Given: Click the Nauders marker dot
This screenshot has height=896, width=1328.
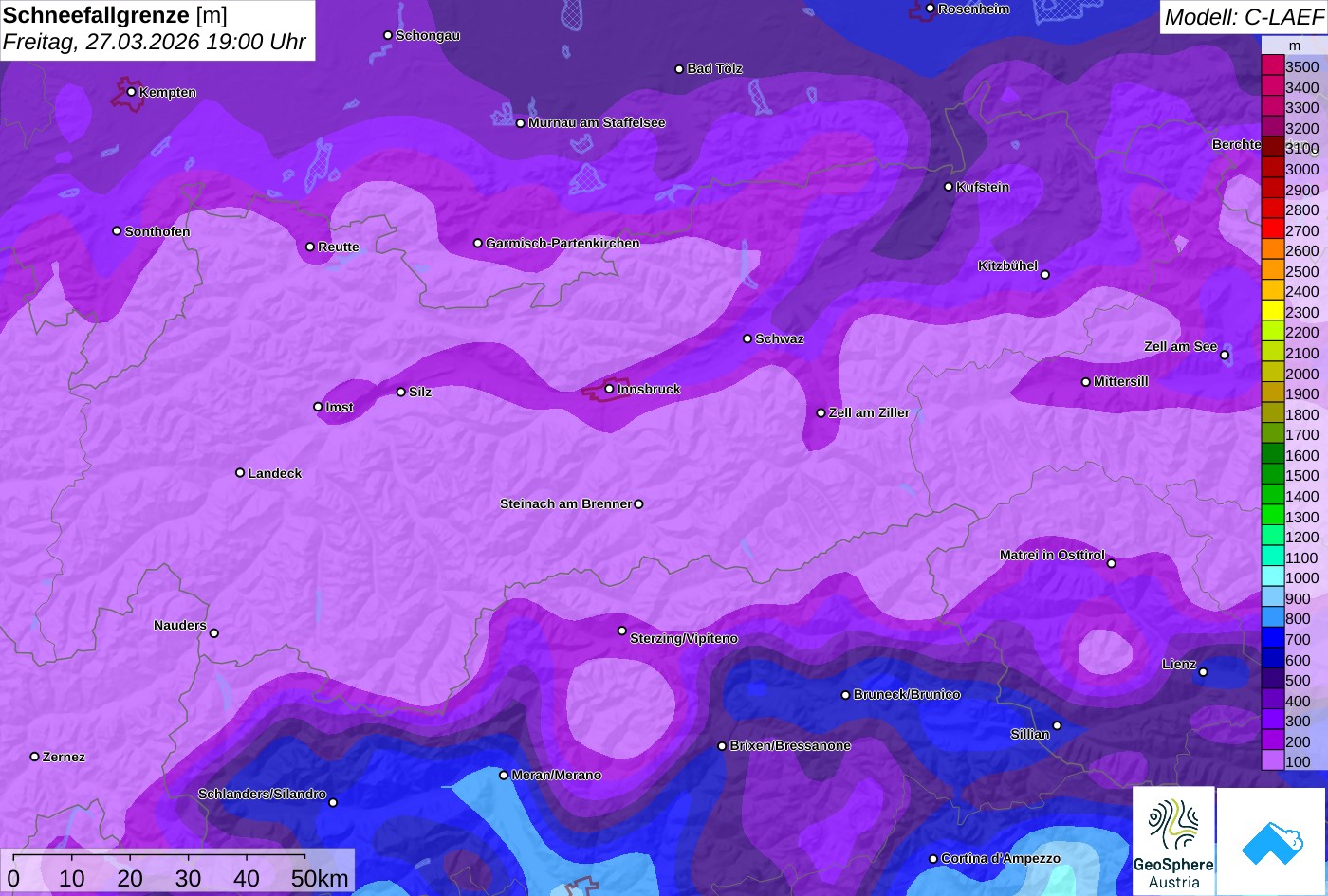Looking at the screenshot, I should click(214, 633).
